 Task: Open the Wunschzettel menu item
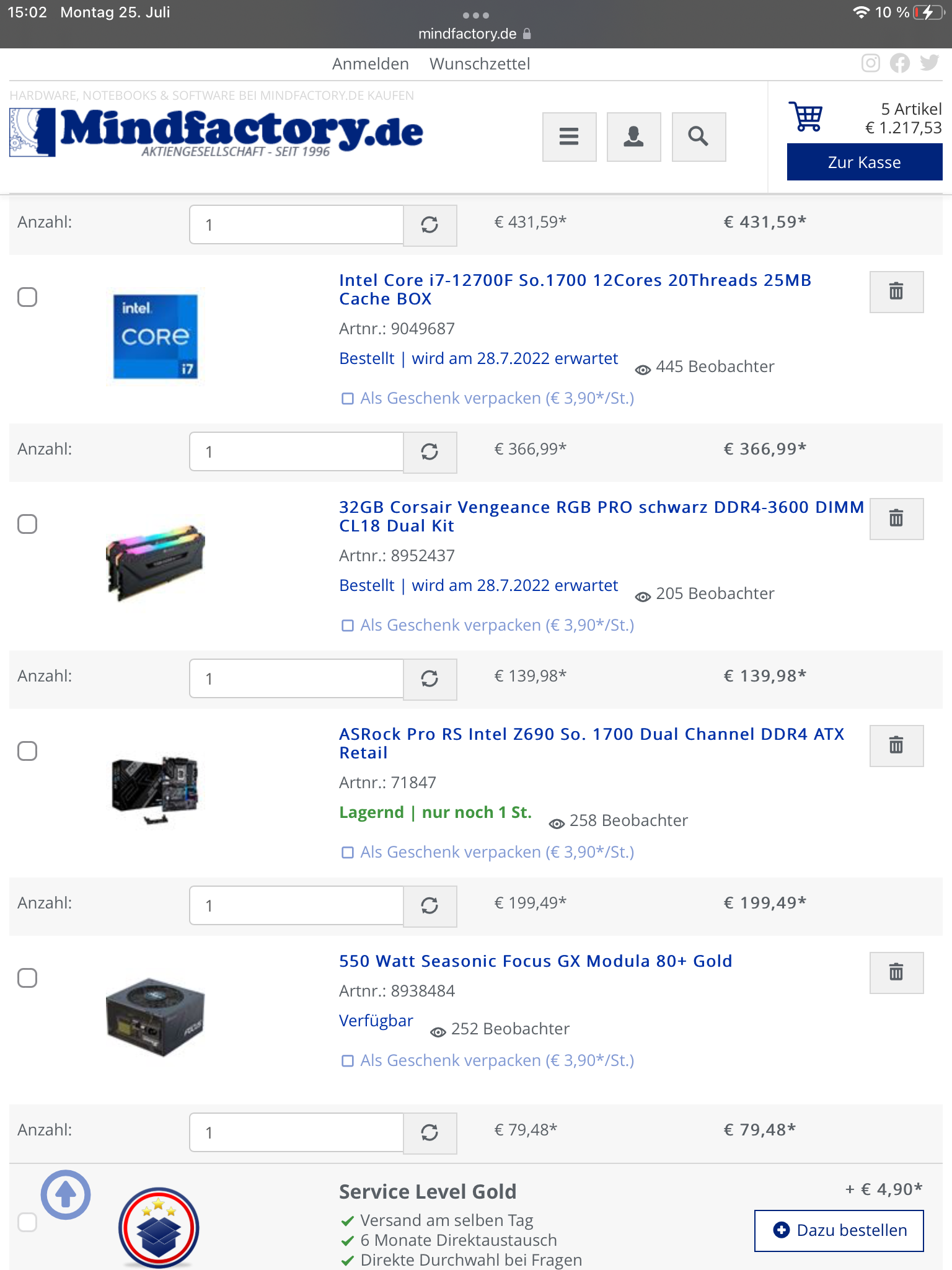[480, 64]
